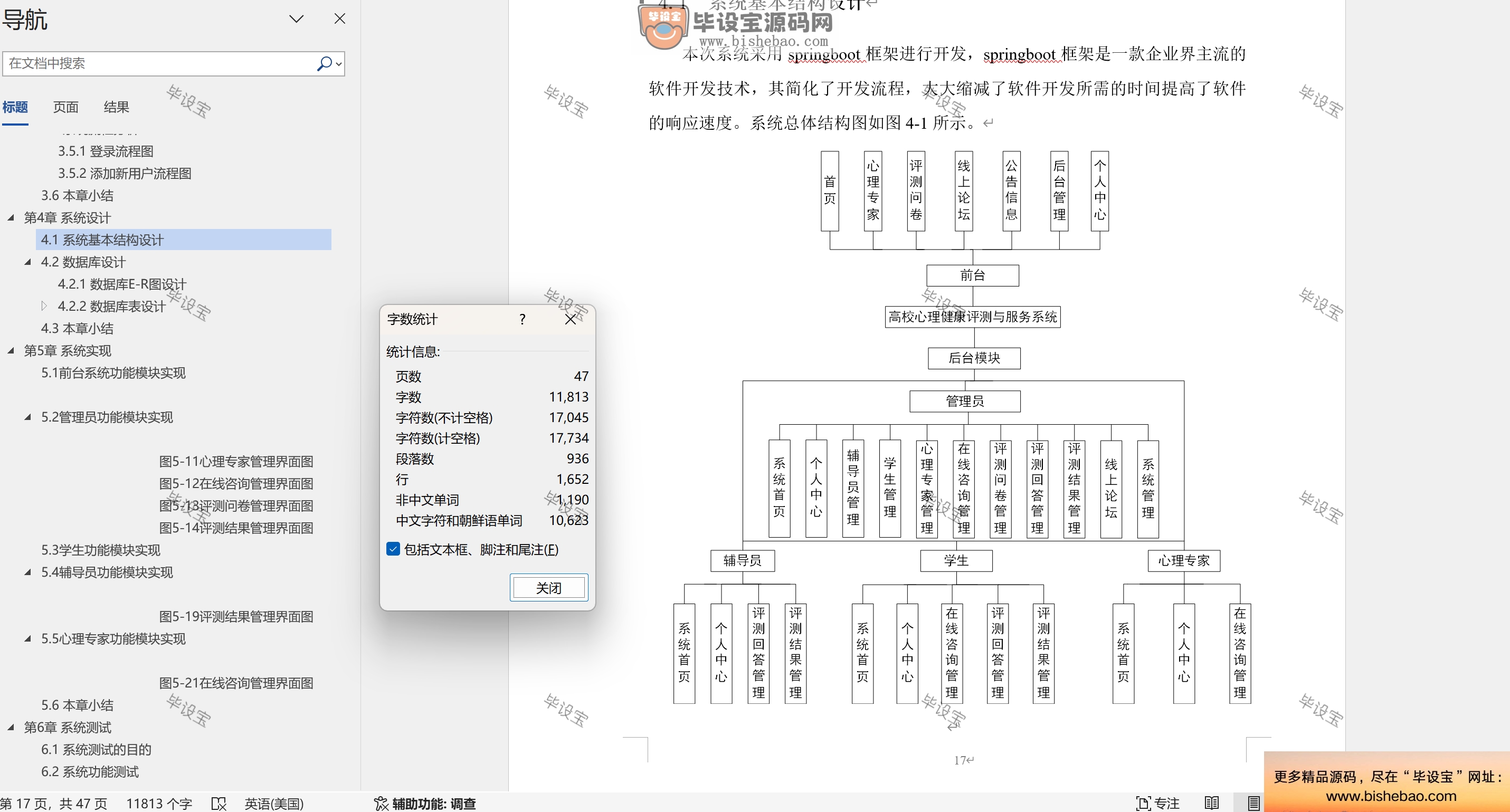
Task: Click the 高校心理健康评测与服务系统 diagram box
Action: click(973, 317)
